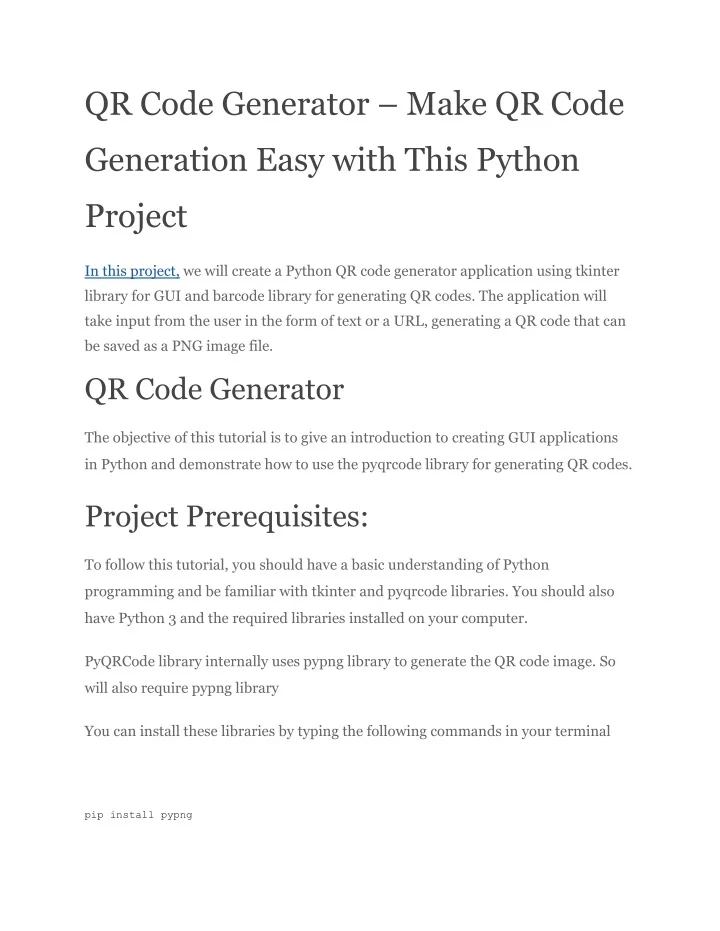Click the line starting "You can install these libraries"

coord(347,731)
